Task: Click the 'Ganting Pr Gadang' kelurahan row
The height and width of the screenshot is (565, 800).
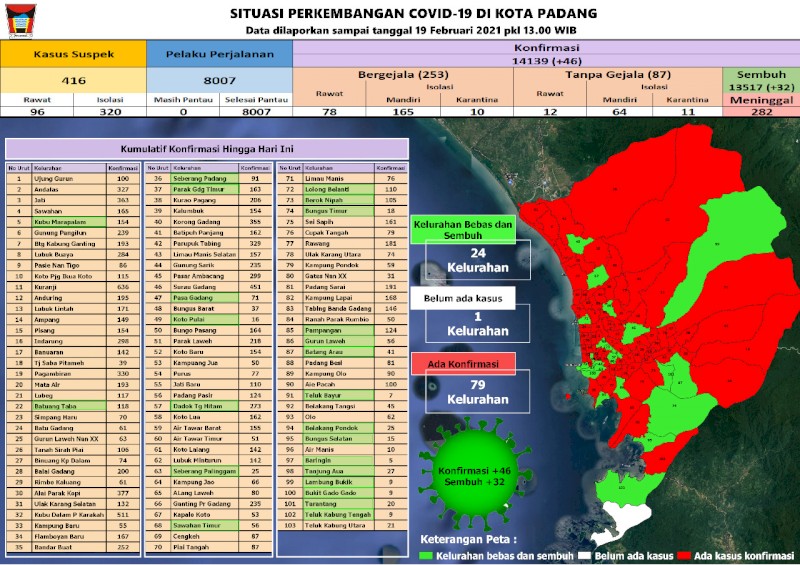Action: [209, 504]
